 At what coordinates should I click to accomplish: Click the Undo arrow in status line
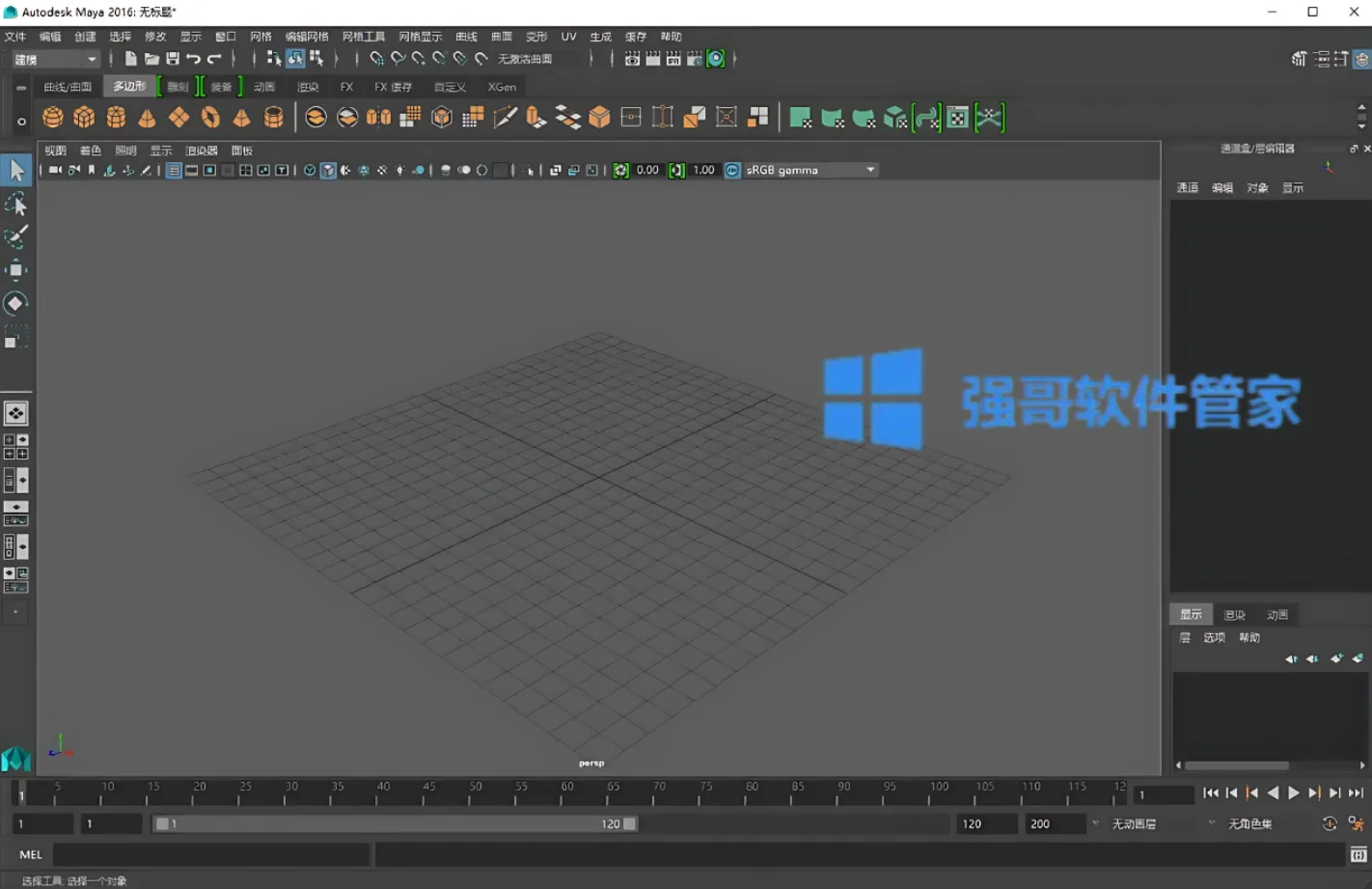(194, 59)
